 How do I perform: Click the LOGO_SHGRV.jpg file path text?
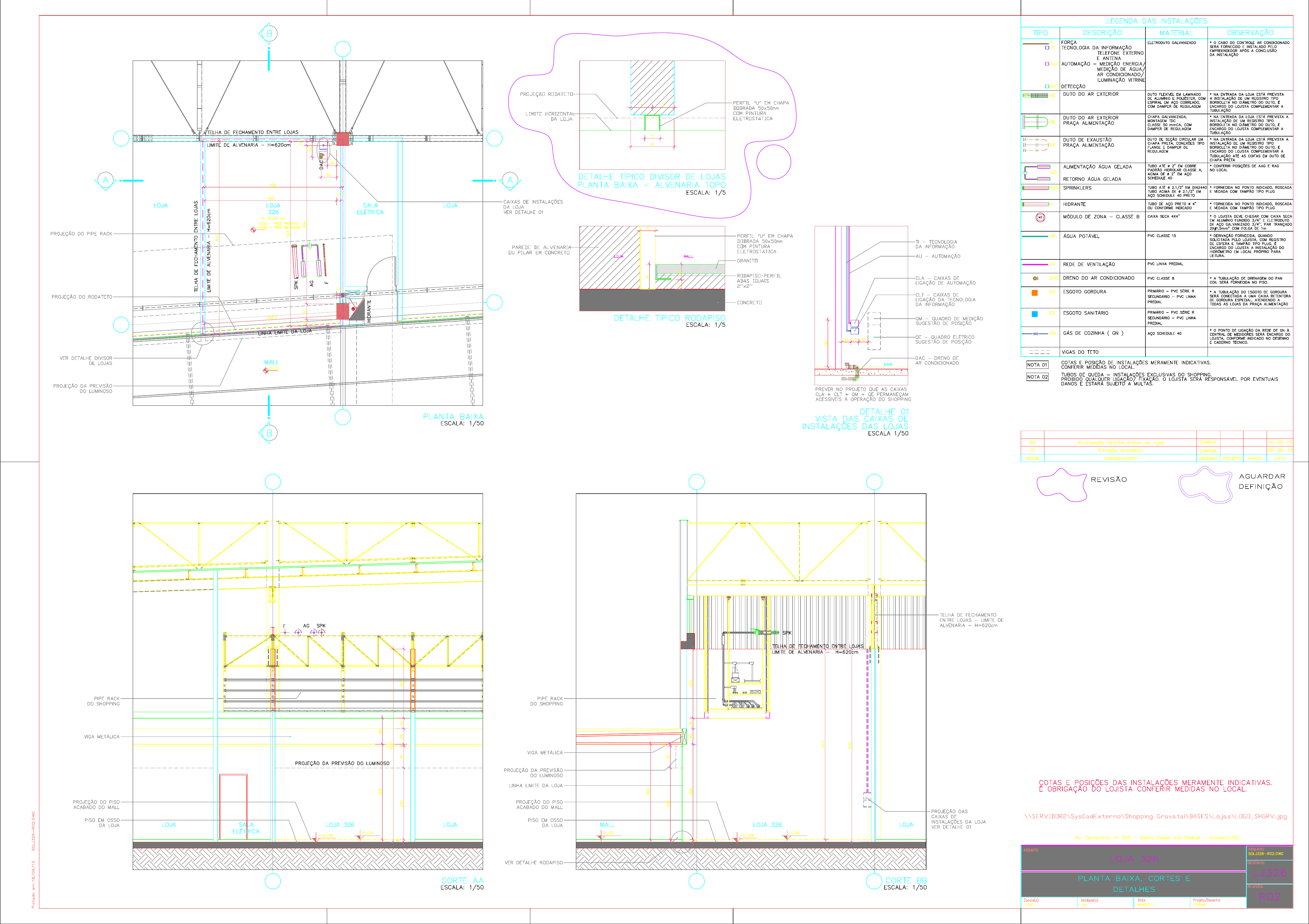[x=1156, y=816]
